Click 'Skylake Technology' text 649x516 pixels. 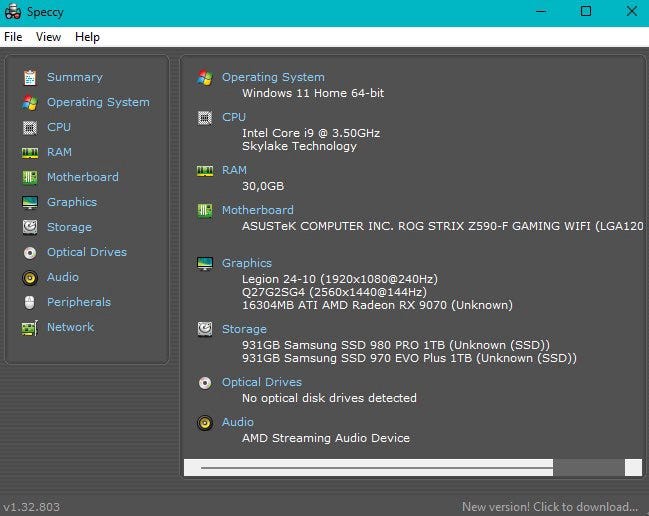299,146
